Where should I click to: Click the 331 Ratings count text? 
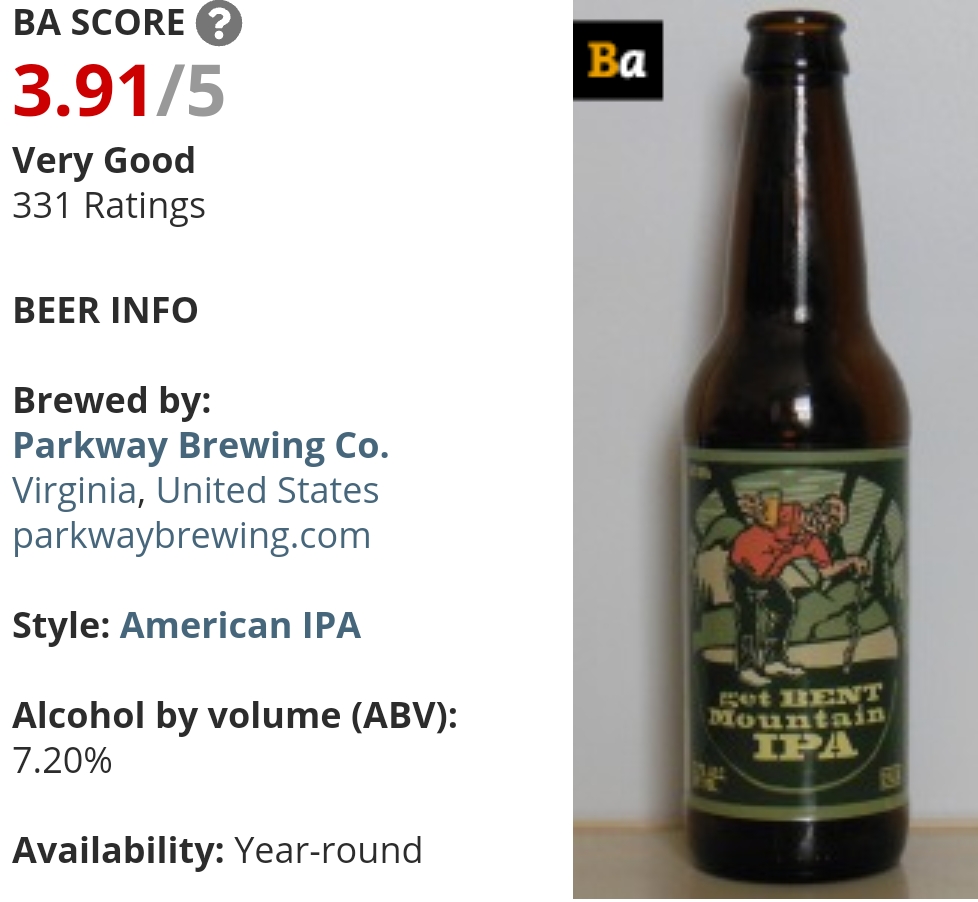click(x=109, y=206)
